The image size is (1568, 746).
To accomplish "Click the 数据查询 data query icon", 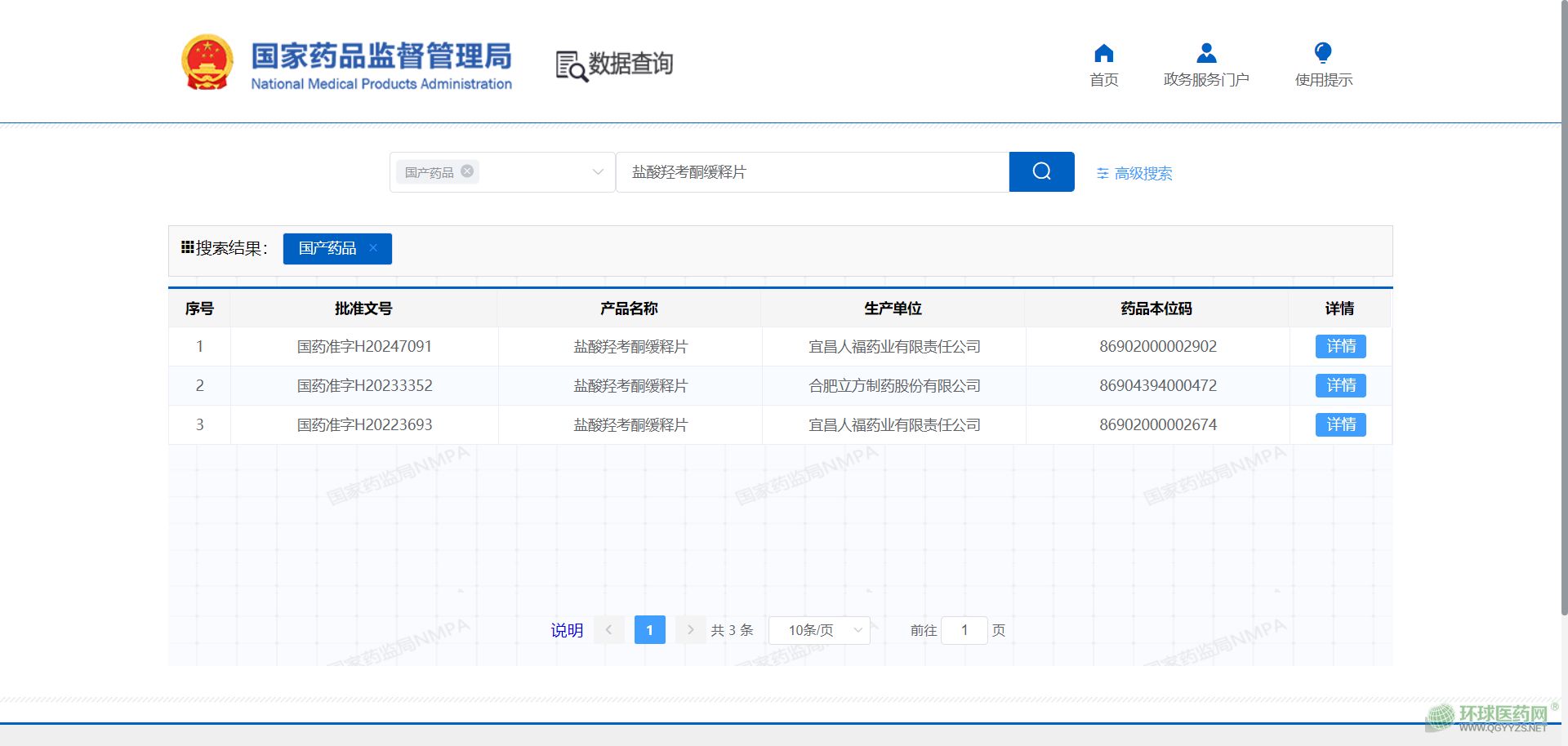I will pyautogui.click(x=571, y=65).
